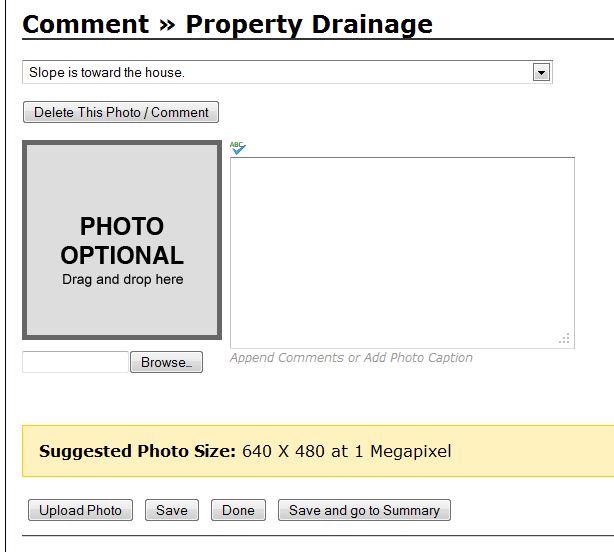Click Delete This Photo / Comment button
Screen dimensions: 614x552
(x=121, y=112)
